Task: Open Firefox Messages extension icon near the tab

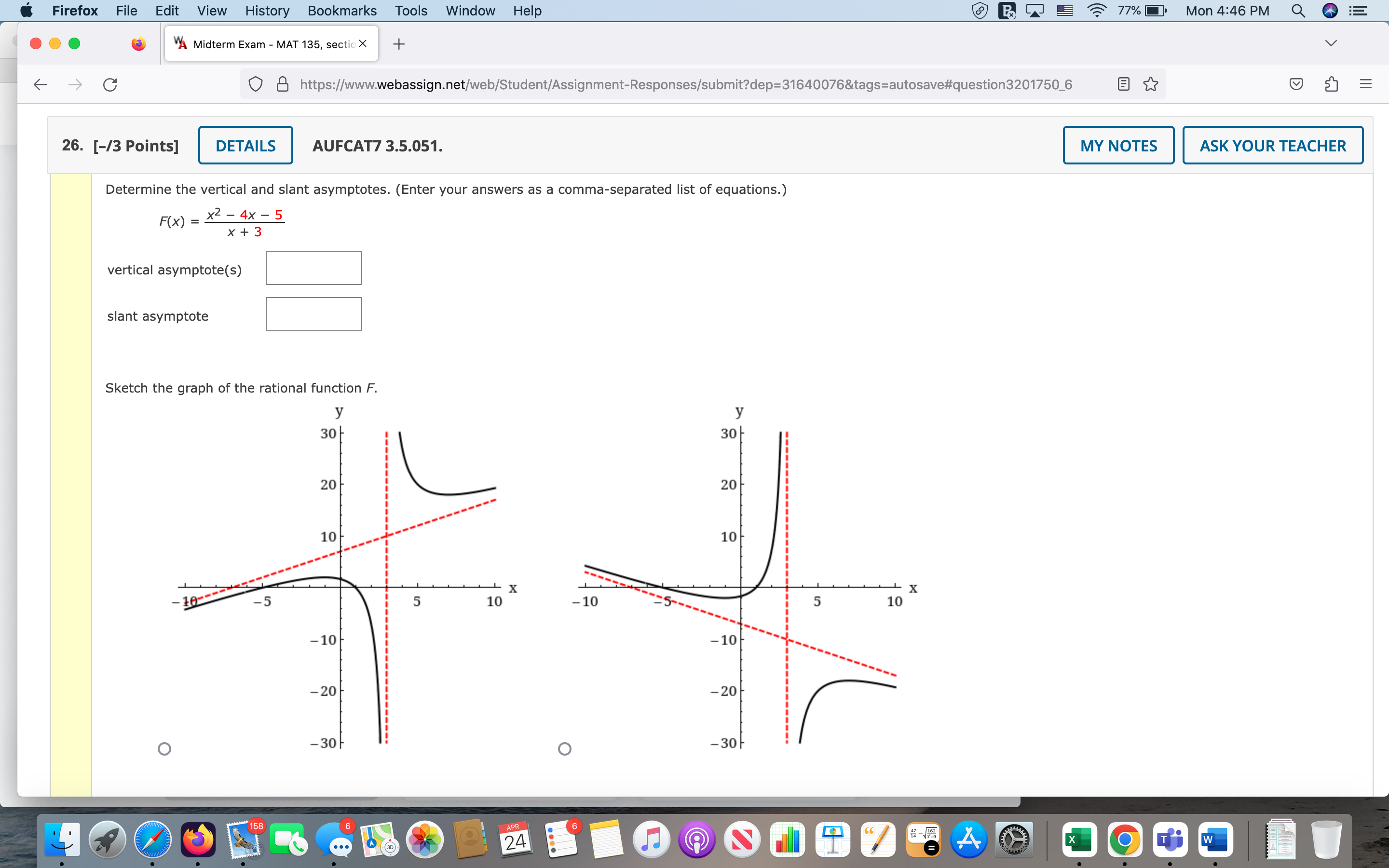Action: point(138,43)
